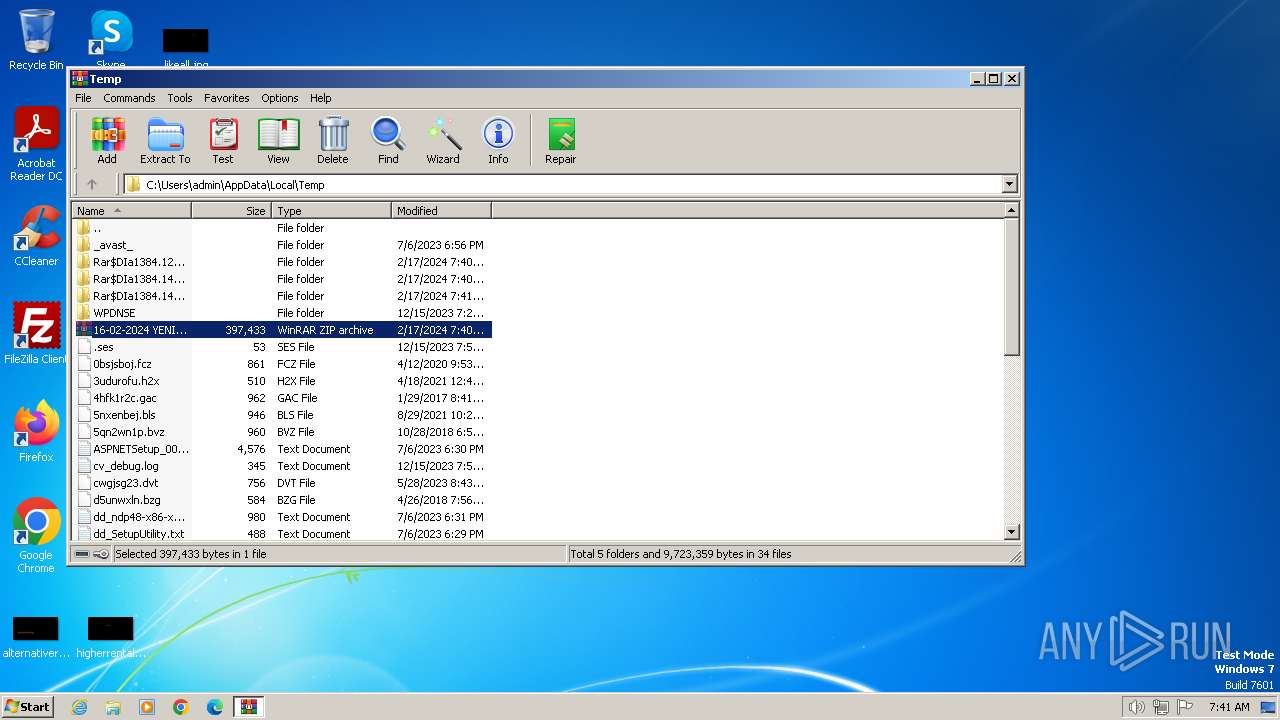Screen dimensions: 1280x720
Task: Open the Find tool
Action: click(388, 140)
